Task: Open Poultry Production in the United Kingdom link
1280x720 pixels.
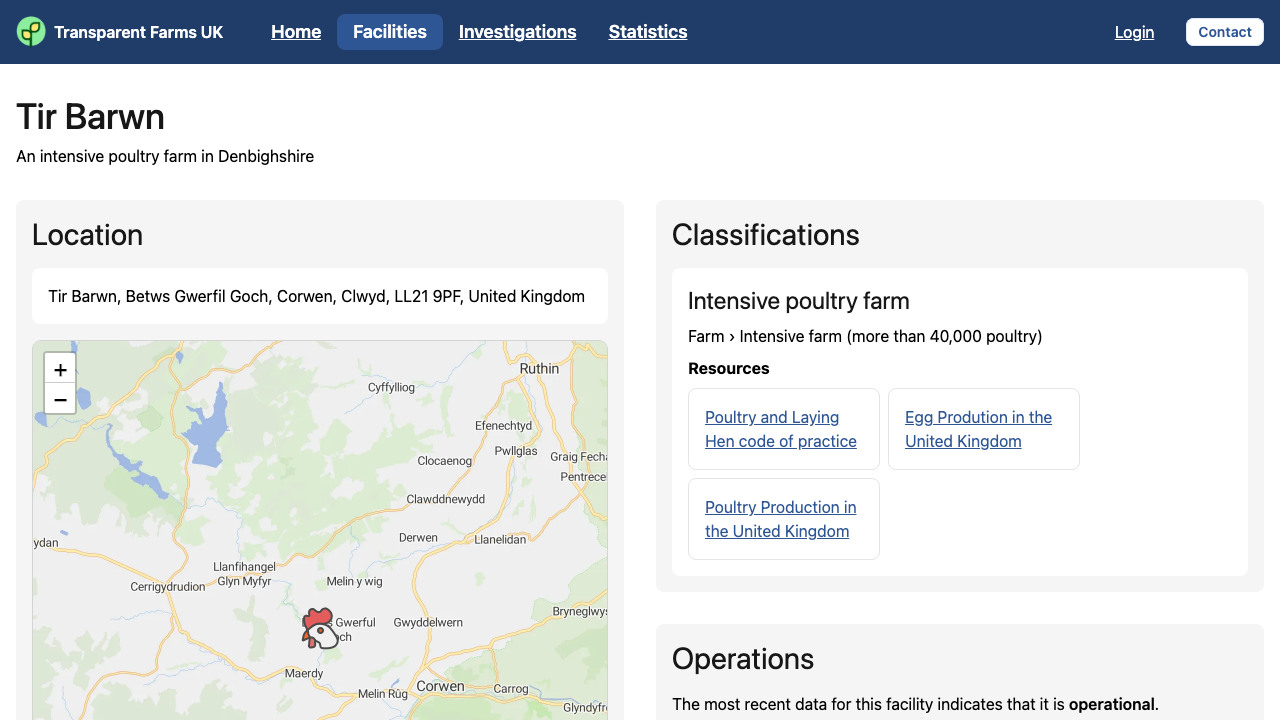Action: (x=780, y=519)
